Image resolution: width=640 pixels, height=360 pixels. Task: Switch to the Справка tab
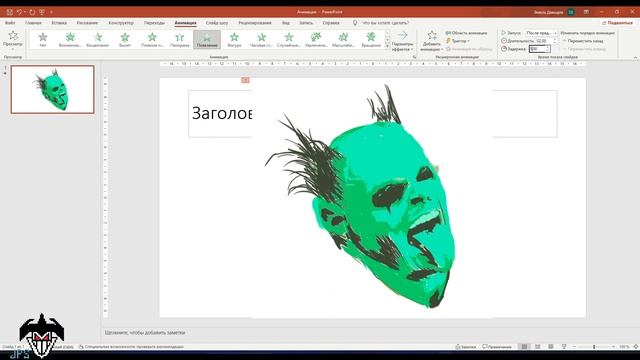coord(331,23)
